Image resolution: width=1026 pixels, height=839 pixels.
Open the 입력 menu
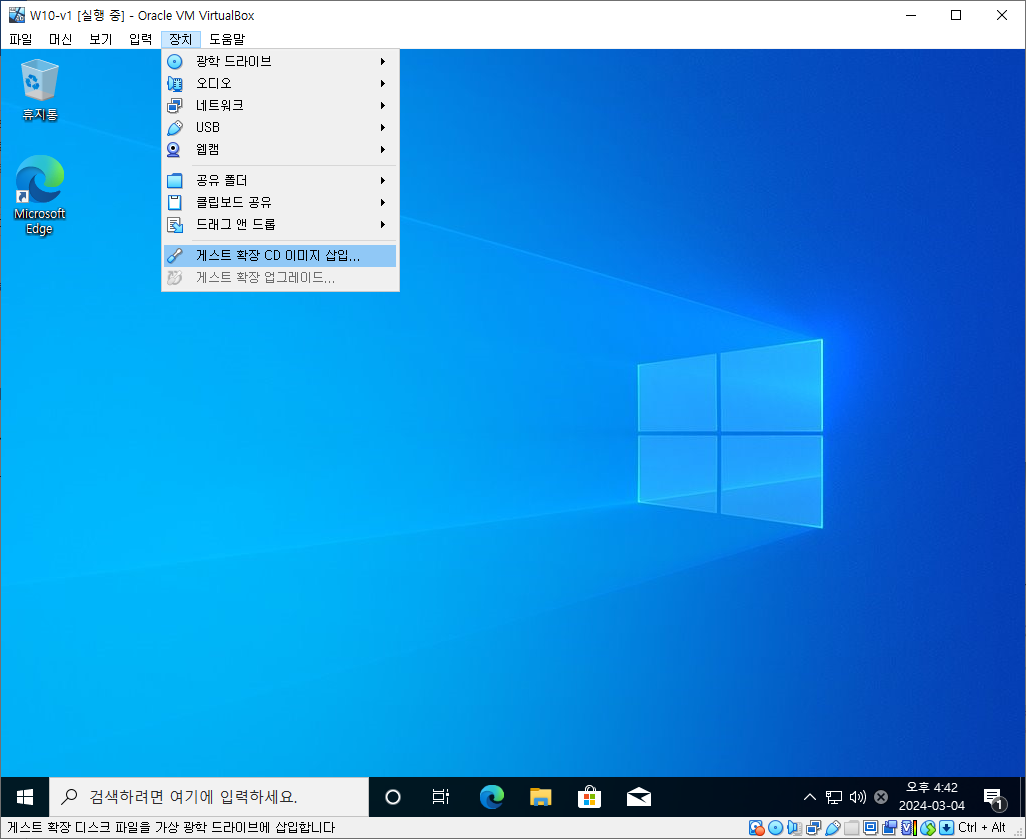[x=140, y=39]
